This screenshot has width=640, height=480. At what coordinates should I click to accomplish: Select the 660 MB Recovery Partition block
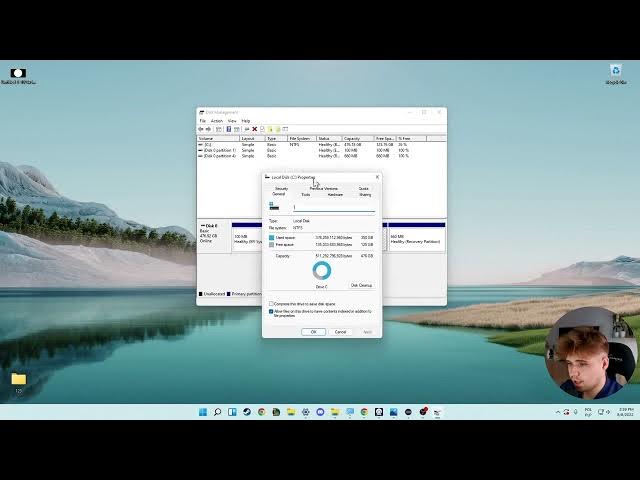[x=417, y=239]
